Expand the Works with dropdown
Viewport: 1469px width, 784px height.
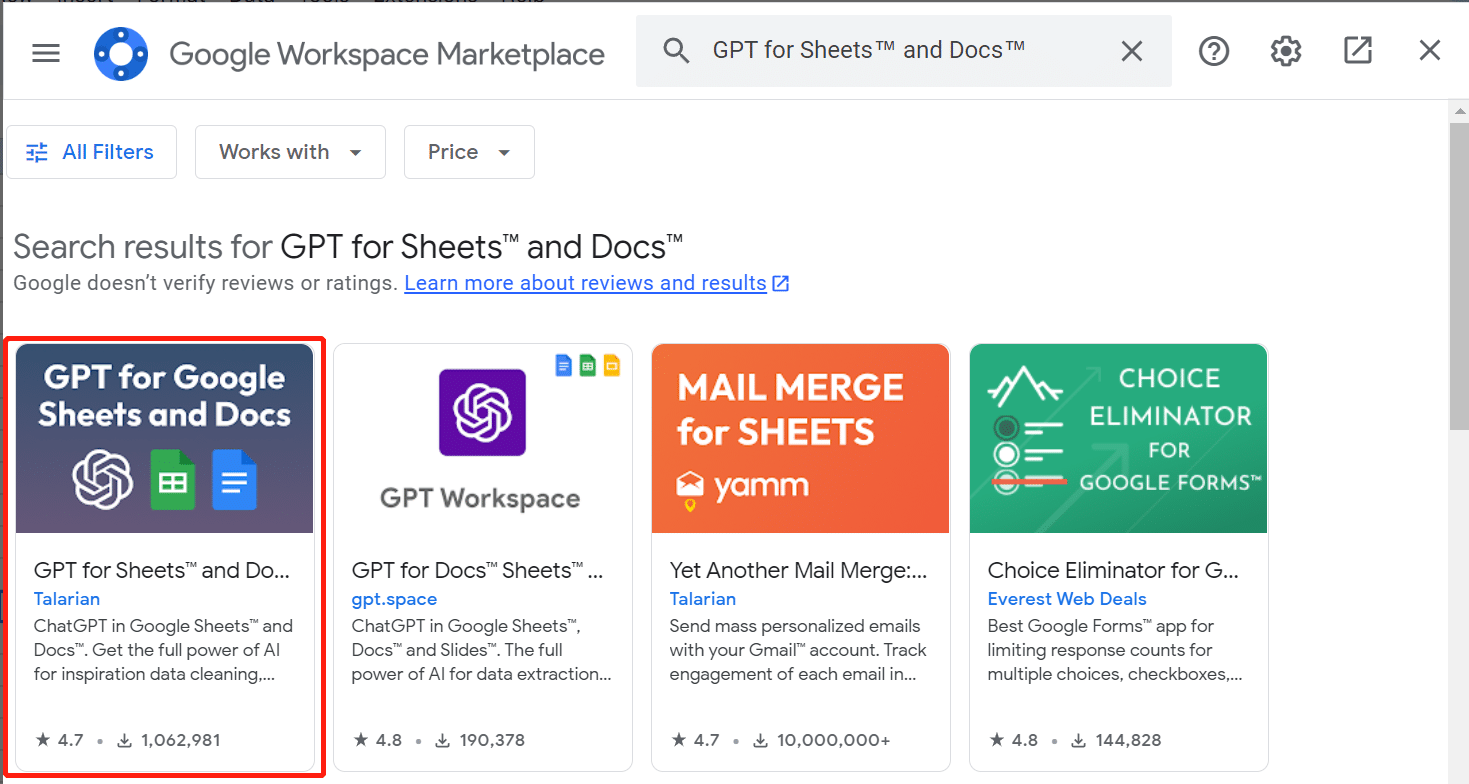pyautogui.click(x=290, y=152)
